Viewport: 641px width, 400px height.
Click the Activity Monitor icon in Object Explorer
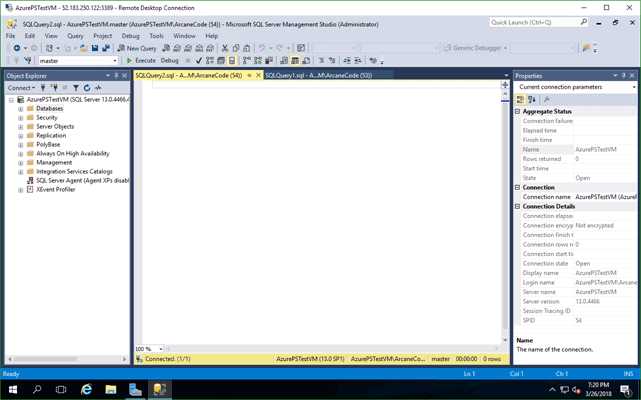[98, 88]
